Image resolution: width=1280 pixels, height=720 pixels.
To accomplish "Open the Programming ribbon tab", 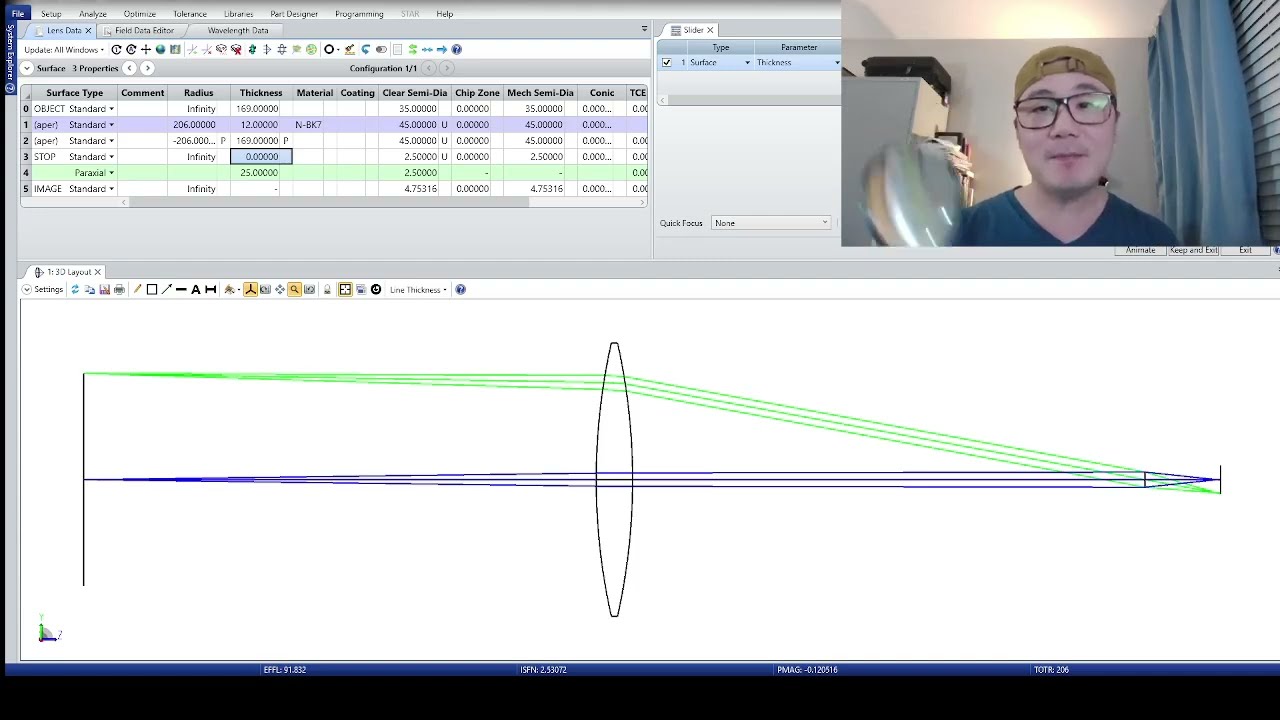I will coord(359,14).
